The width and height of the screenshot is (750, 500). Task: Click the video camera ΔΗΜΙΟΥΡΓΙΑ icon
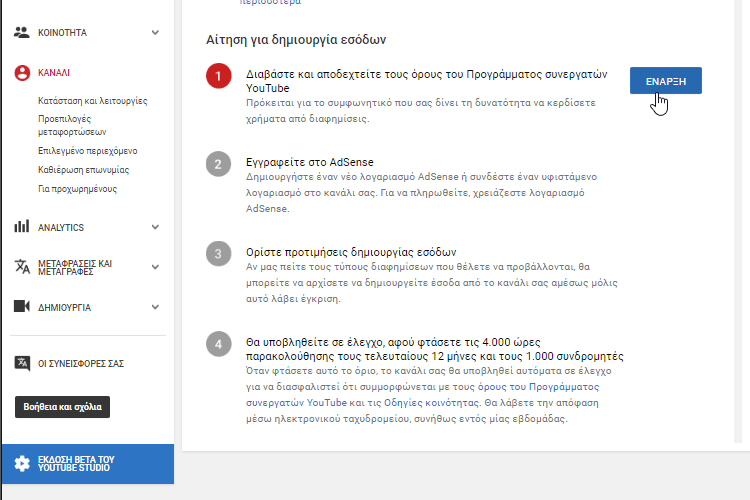point(22,306)
